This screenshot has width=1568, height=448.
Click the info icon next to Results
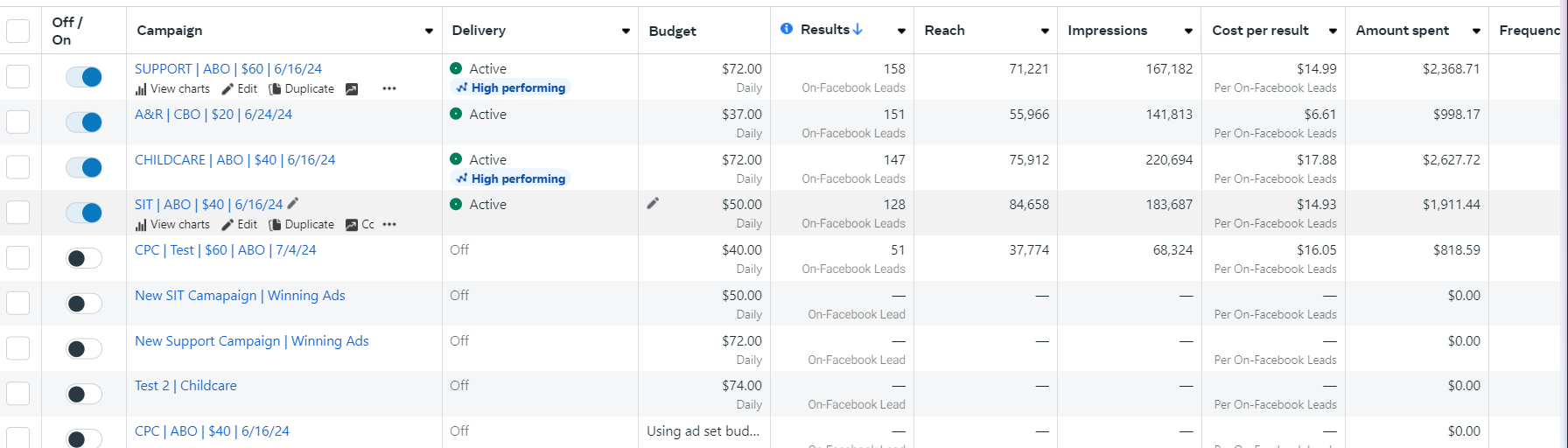pyautogui.click(x=787, y=29)
